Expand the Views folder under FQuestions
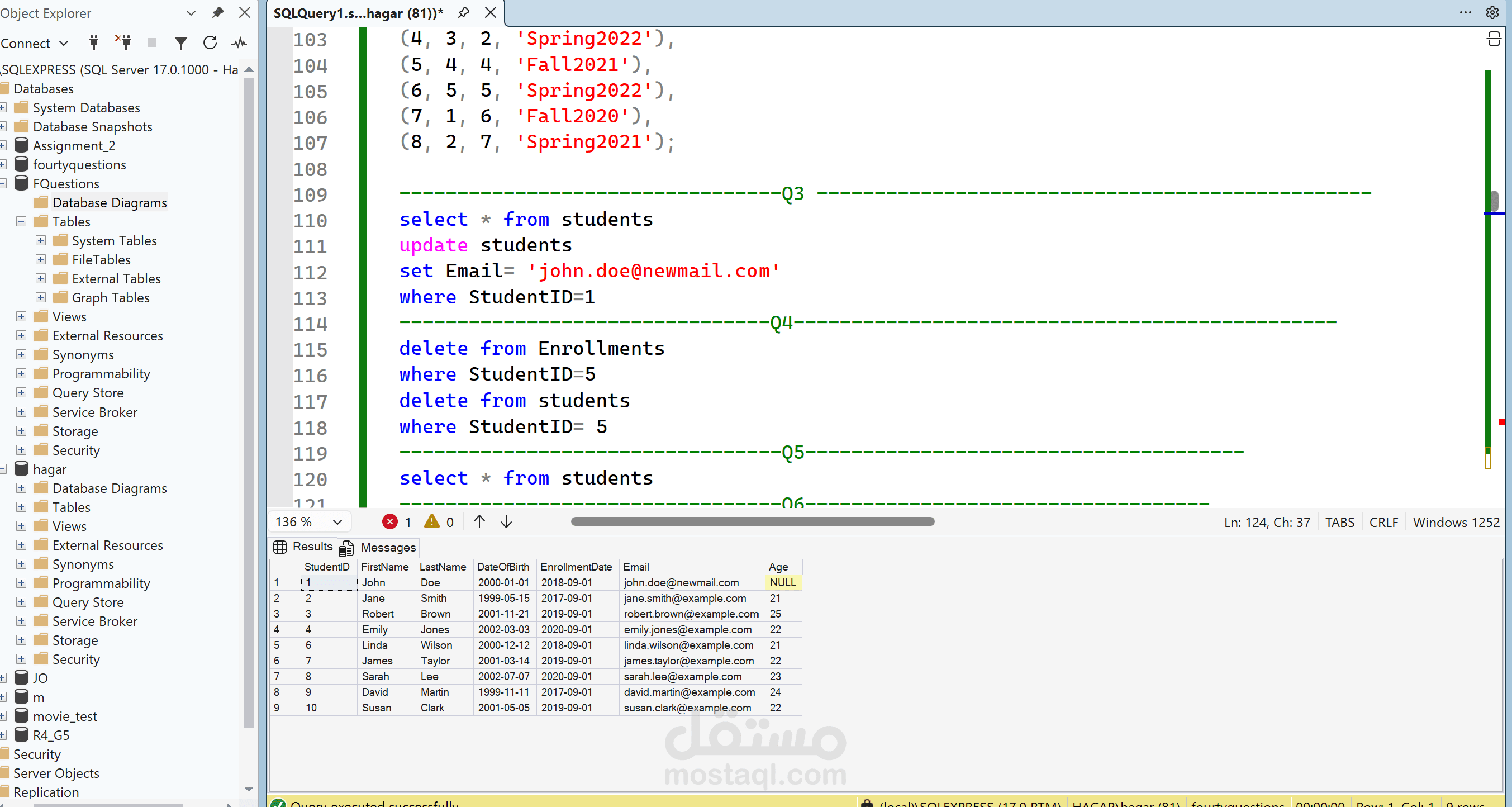The height and width of the screenshot is (807, 1512). point(21,316)
